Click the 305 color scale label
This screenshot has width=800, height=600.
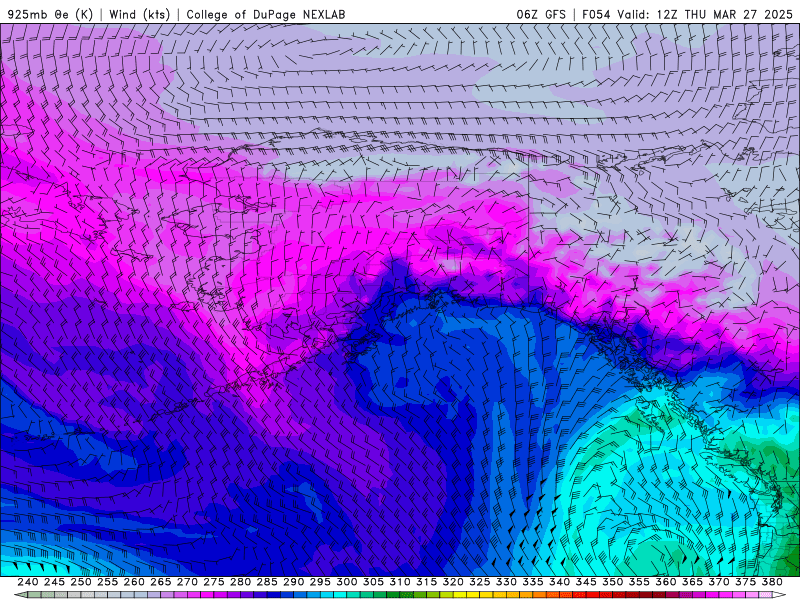pyautogui.click(x=373, y=582)
